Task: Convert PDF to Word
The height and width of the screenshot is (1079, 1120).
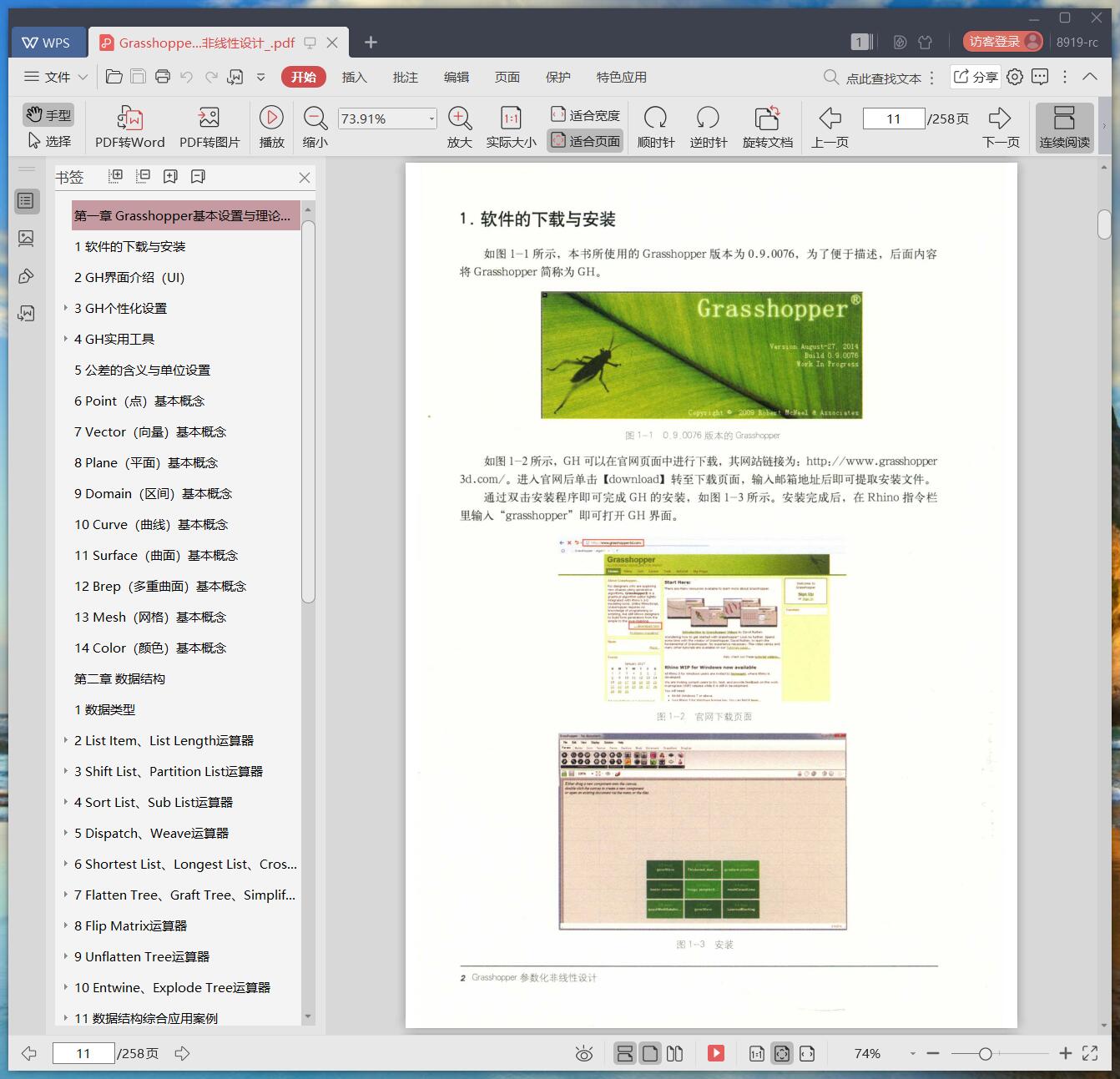Action: (129, 128)
